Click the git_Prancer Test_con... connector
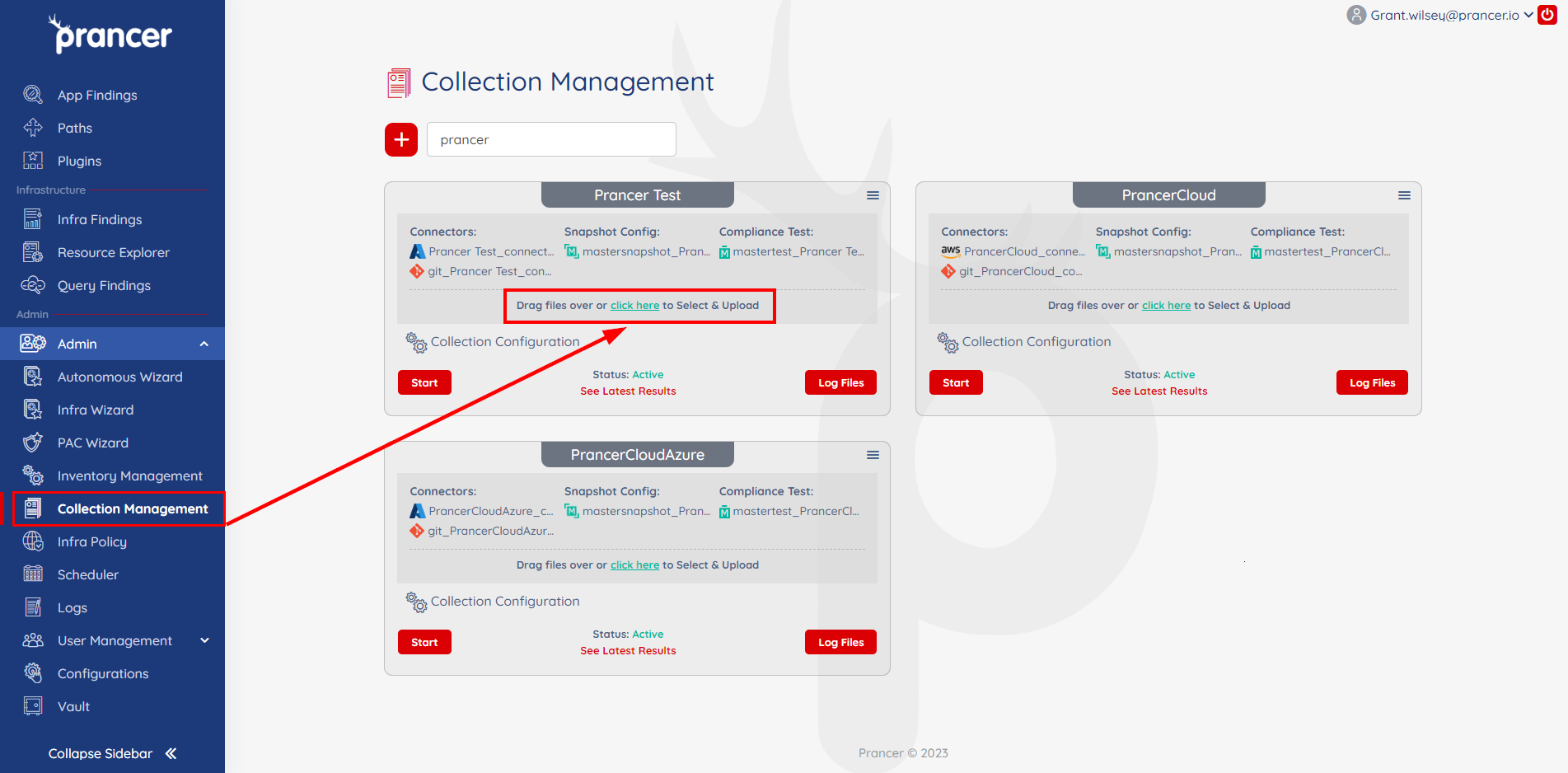Screen dimensions: 1568x773 coord(481,271)
